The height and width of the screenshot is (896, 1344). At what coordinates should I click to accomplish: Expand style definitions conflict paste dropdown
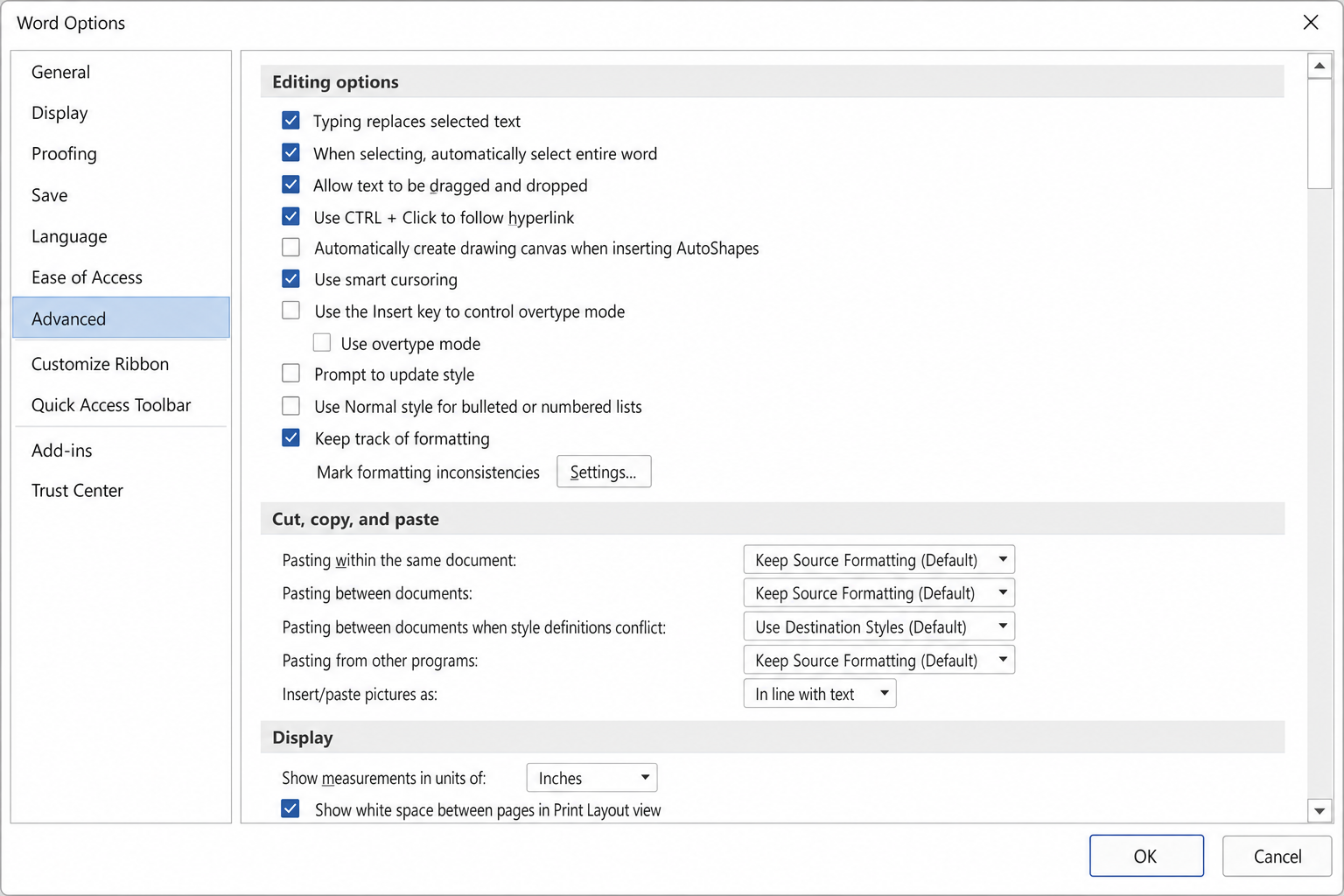[x=878, y=626]
